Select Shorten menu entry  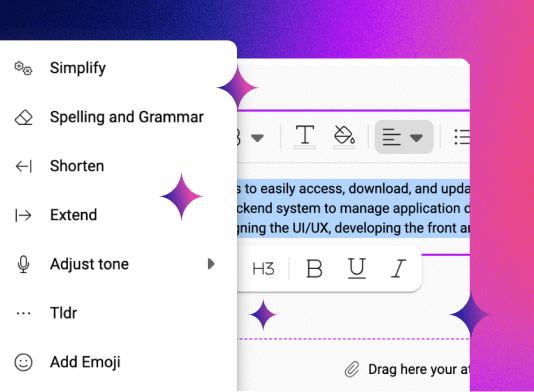[77, 166]
